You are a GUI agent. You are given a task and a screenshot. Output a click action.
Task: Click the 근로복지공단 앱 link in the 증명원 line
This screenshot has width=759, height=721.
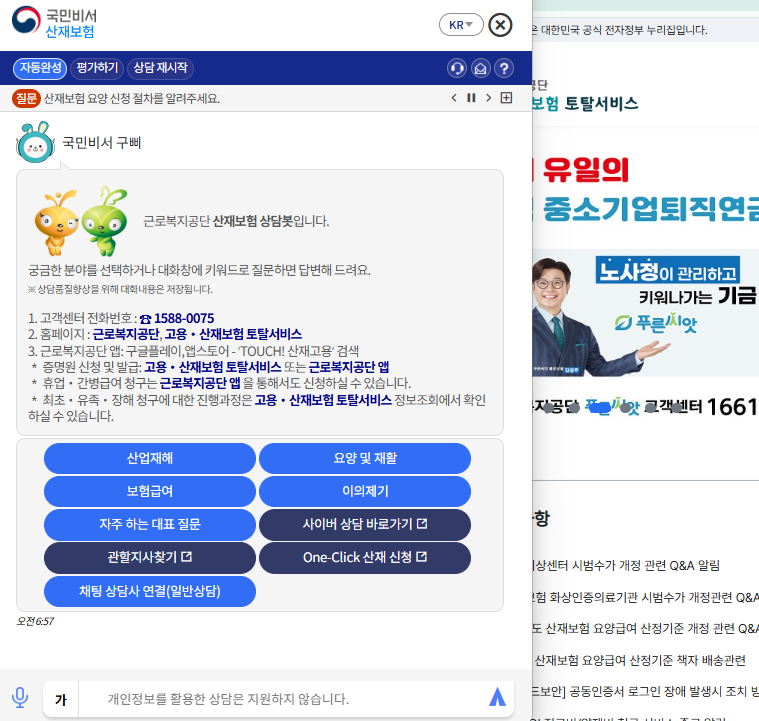(349, 367)
